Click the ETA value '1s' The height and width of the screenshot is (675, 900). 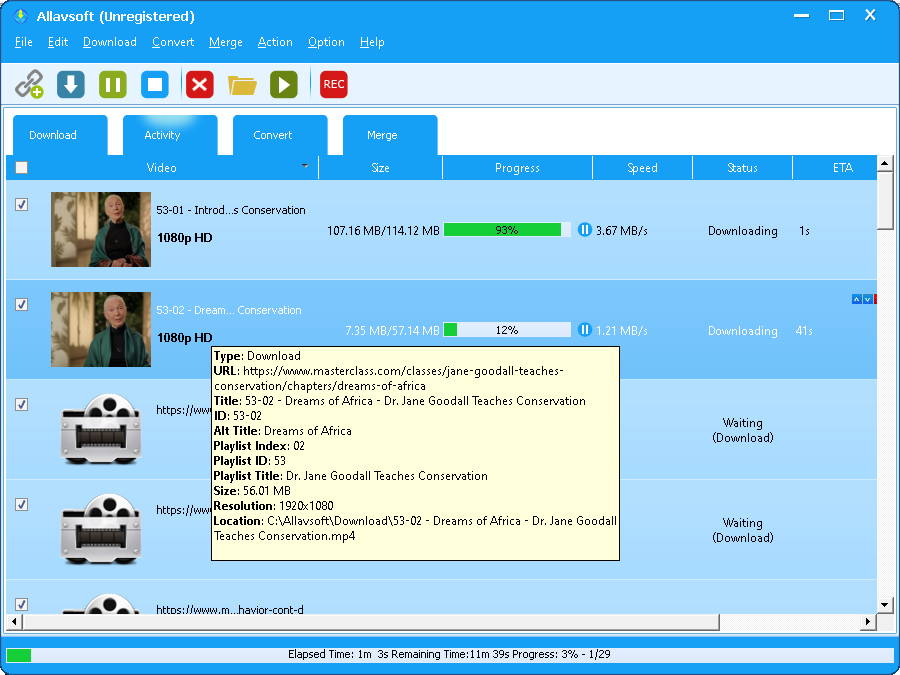(x=804, y=231)
